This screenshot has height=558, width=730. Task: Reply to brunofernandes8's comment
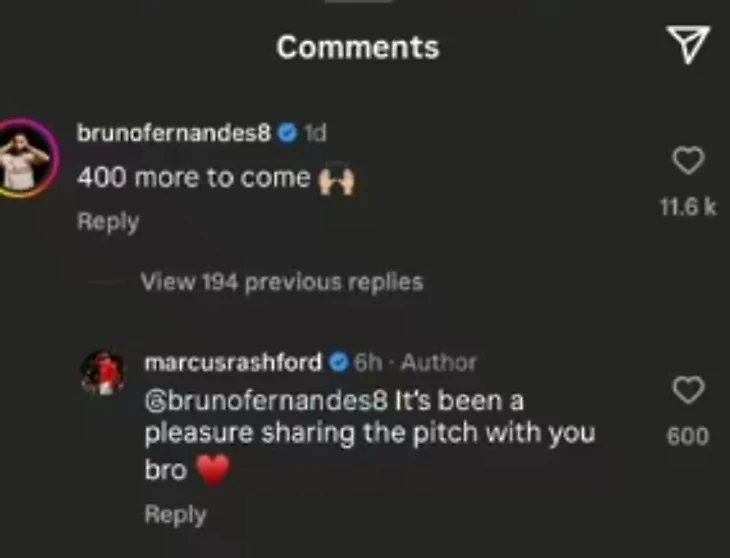tap(108, 222)
